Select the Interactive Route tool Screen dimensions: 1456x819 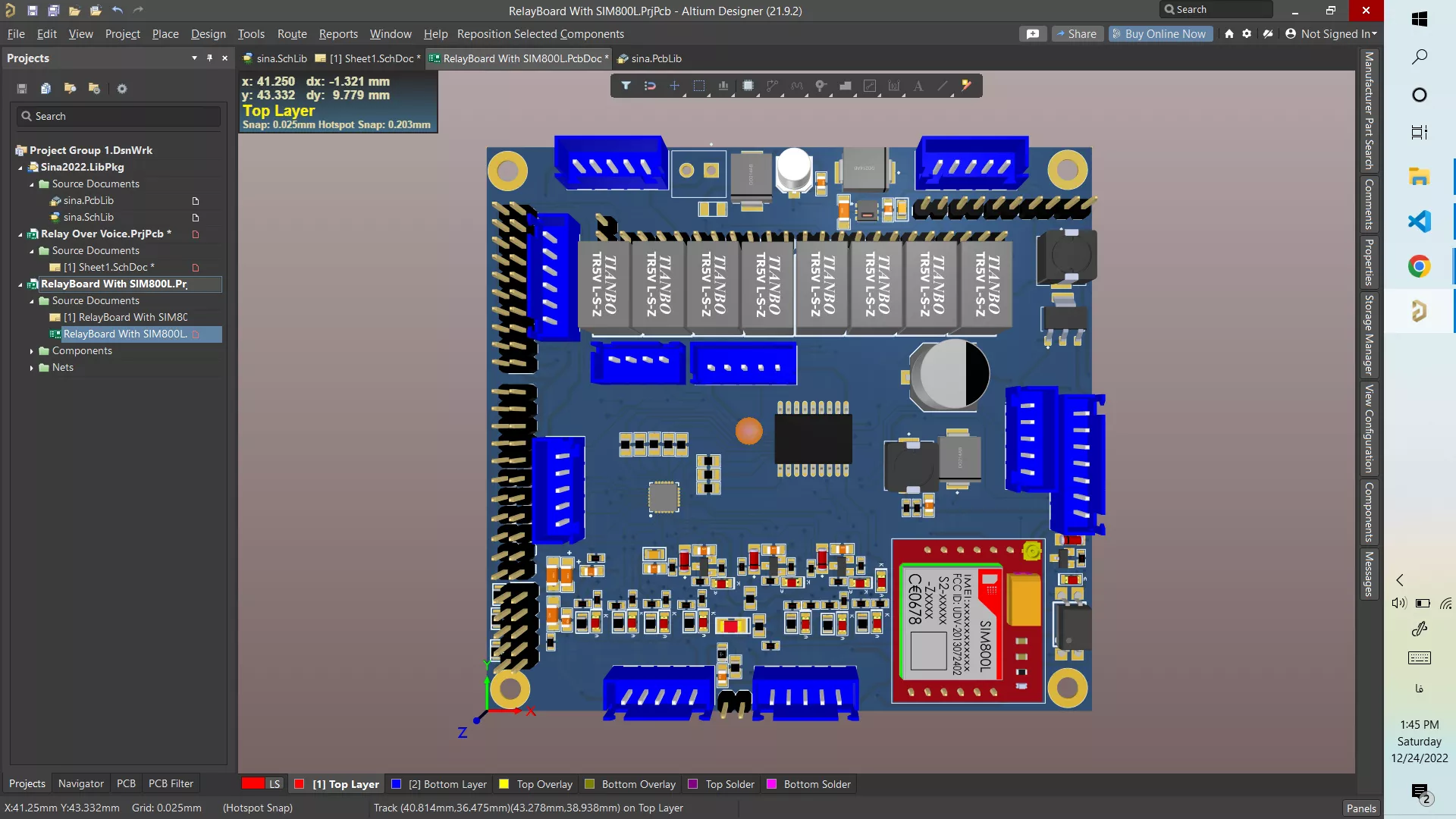tap(772, 86)
